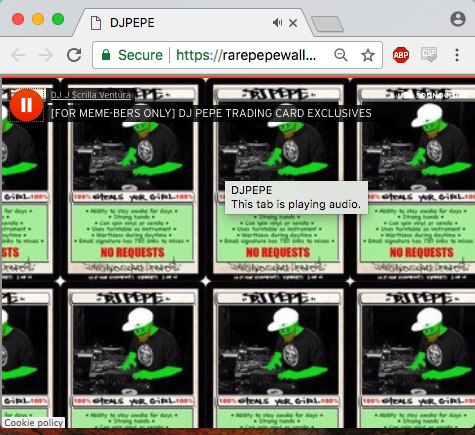Open the Adblock Plus extension

401,55
